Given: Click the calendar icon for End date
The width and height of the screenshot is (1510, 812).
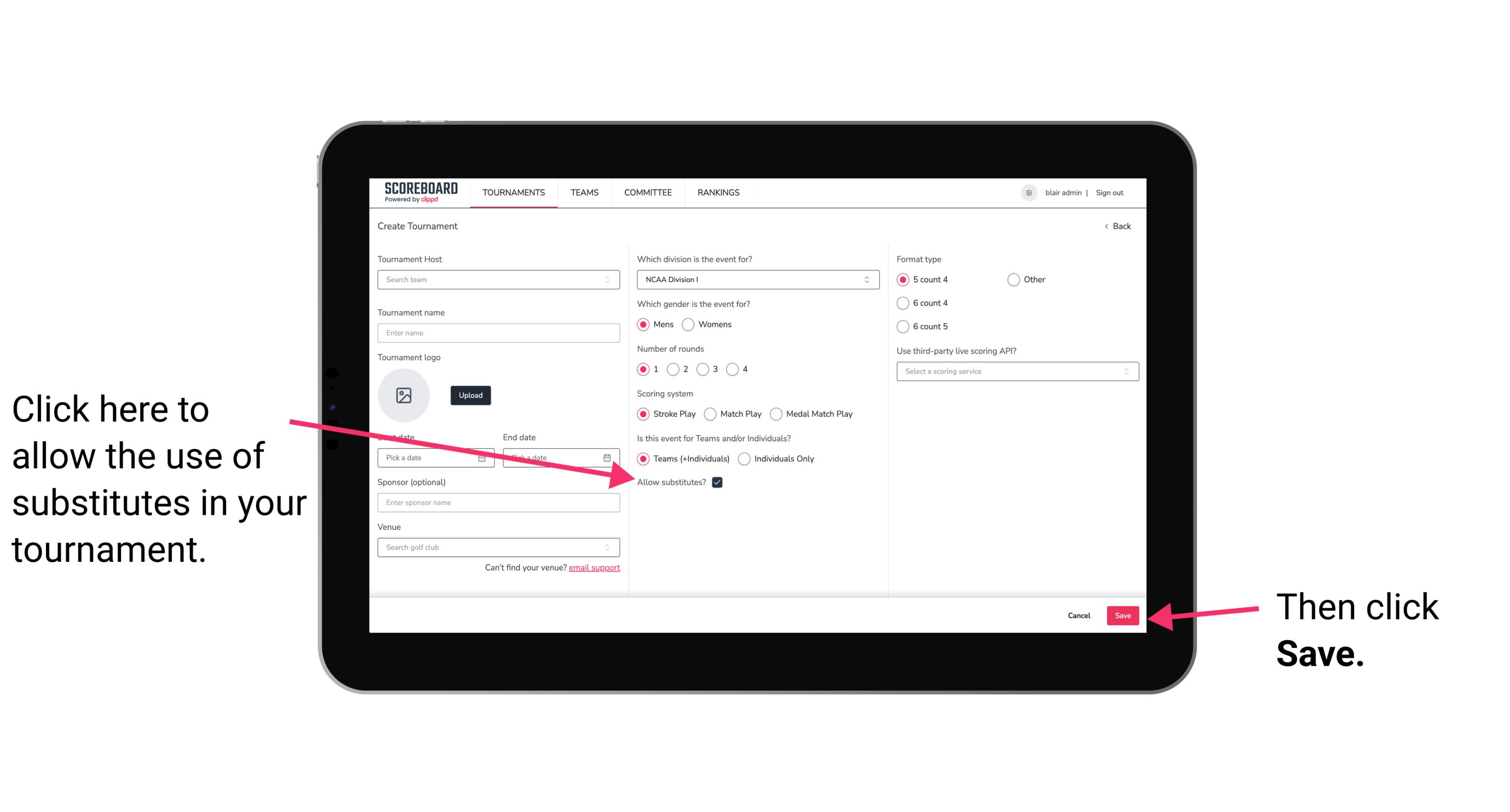Looking at the screenshot, I should 608,457.
